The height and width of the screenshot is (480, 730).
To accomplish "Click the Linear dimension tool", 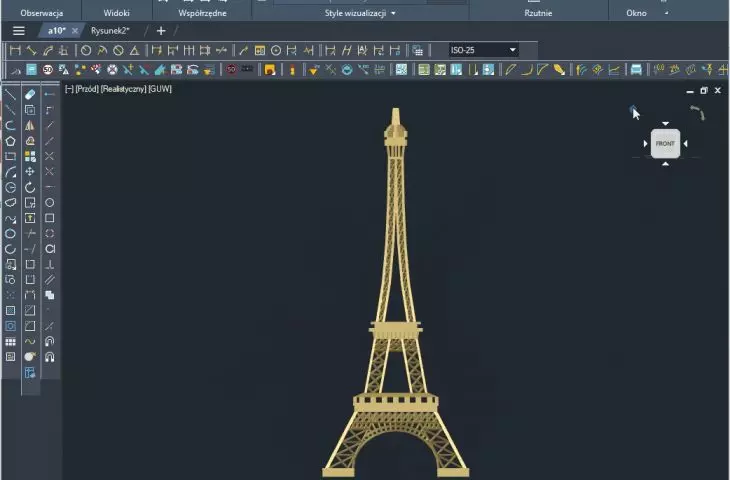I will click(x=15, y=50).
